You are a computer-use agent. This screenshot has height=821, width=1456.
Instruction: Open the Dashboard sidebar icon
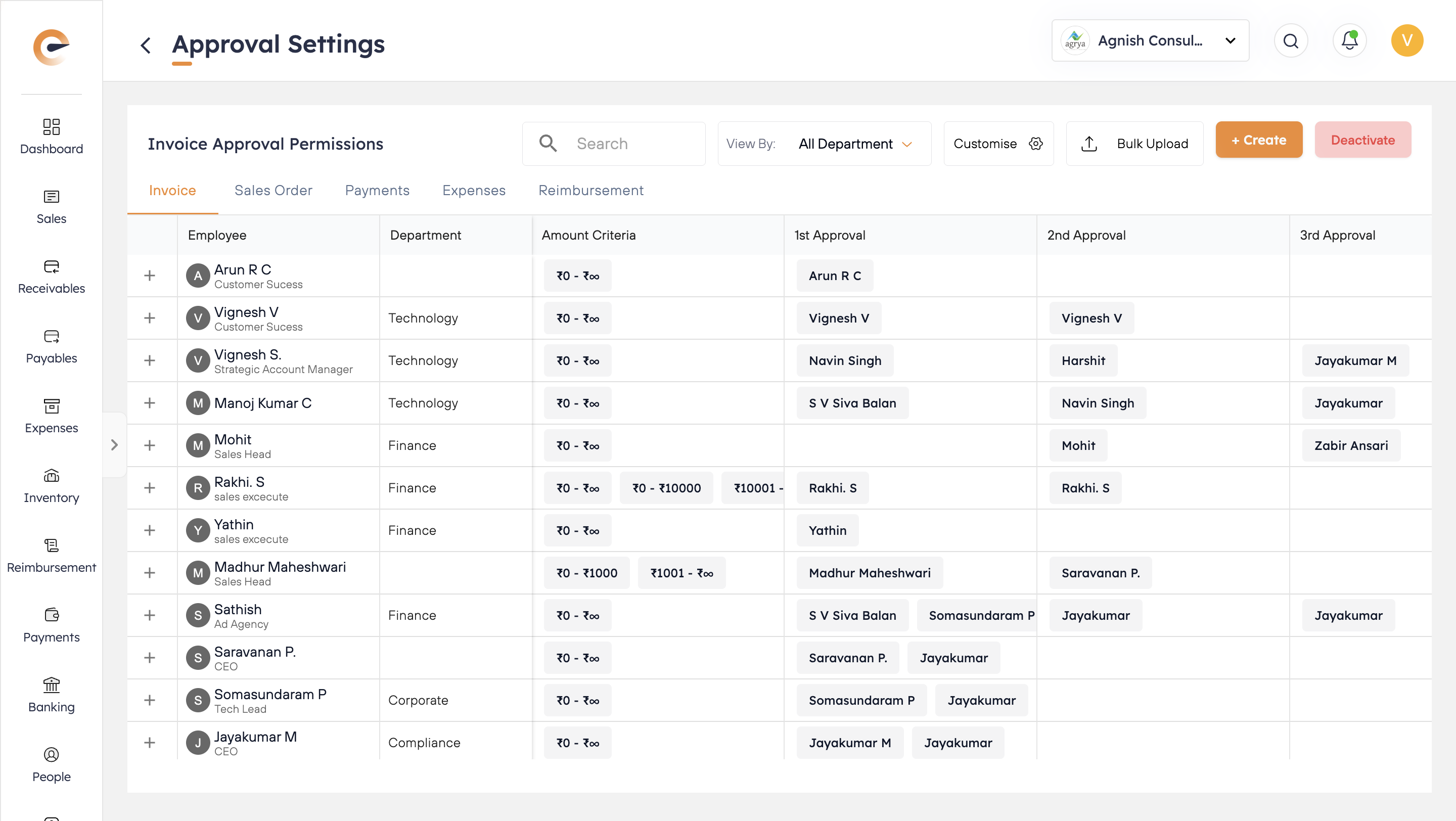click(52, 126)
